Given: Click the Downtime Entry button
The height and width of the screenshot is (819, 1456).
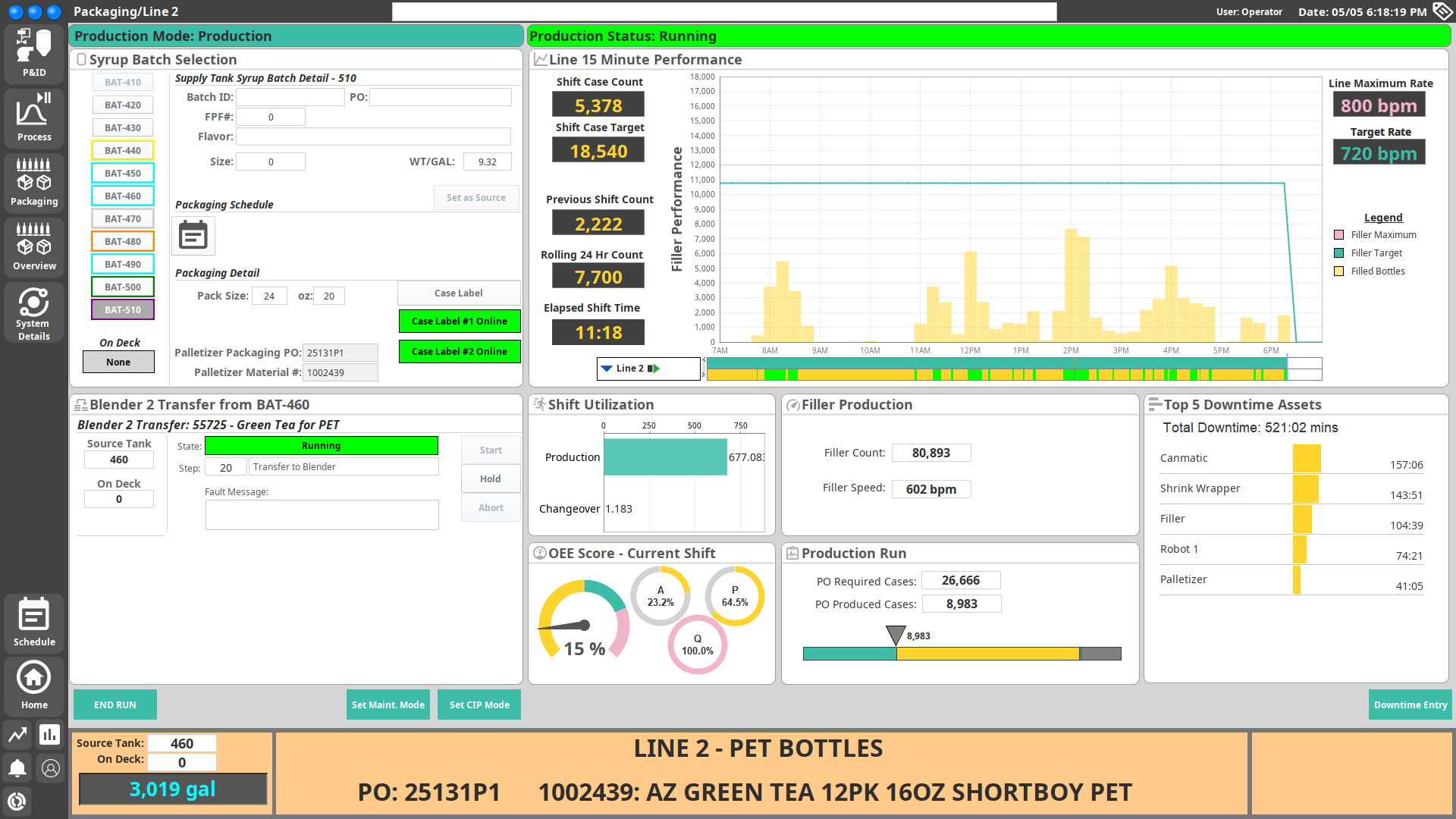Looking at the screenshot, I should coord(1410,704).
